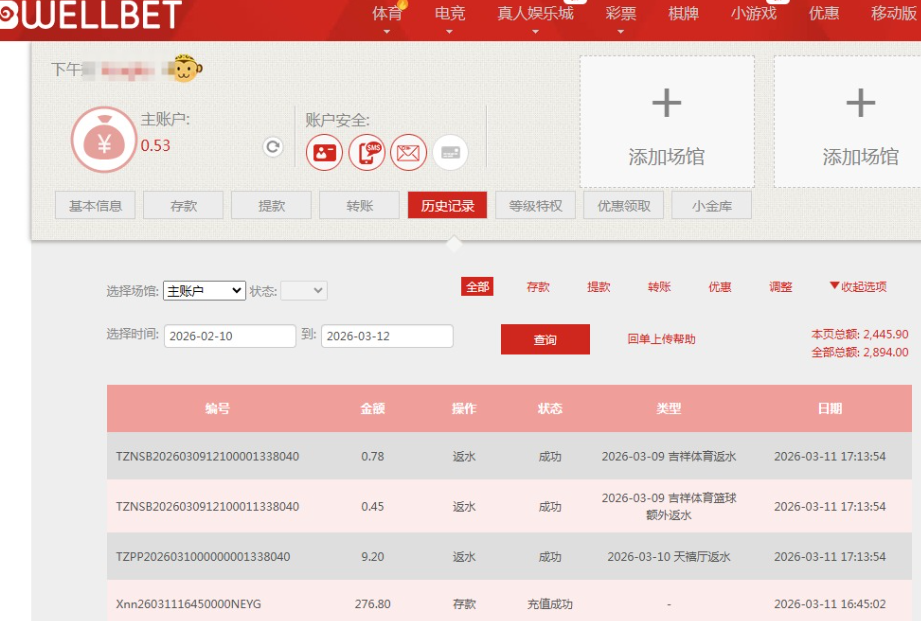Open the 主账户 venue selector dropdown

tap(203, 288)
